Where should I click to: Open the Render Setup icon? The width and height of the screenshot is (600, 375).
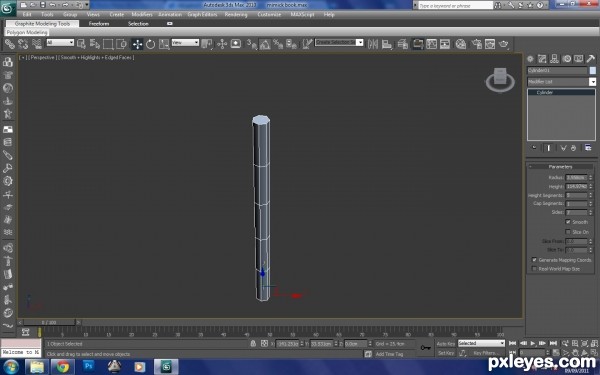point(476,44)
